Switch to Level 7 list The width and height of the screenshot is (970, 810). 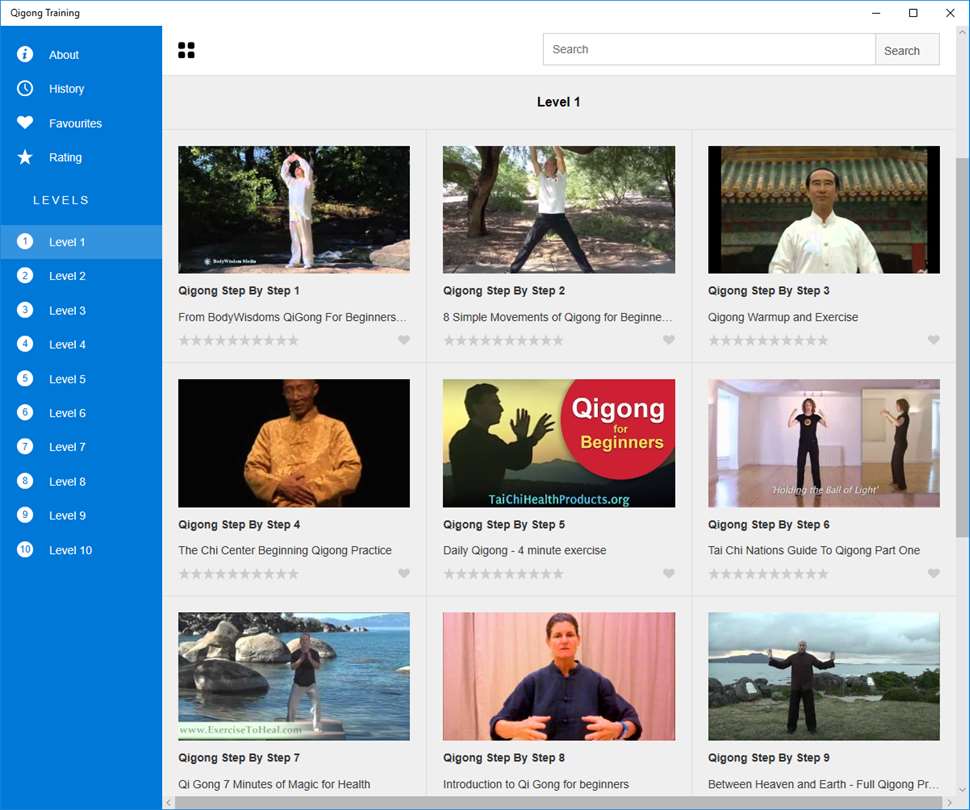[x=67, y=447]
